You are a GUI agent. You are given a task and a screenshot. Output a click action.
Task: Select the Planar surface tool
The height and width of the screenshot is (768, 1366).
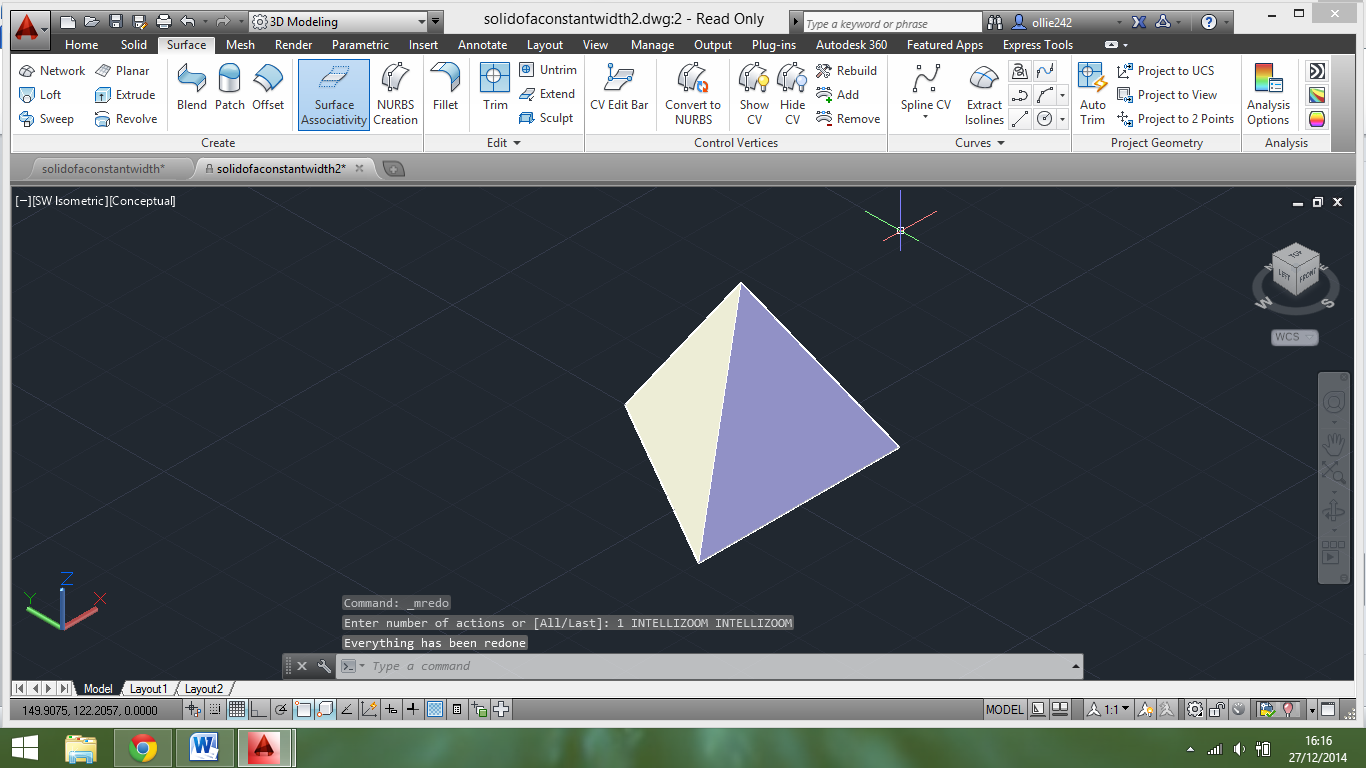click(x=122, y=71)
